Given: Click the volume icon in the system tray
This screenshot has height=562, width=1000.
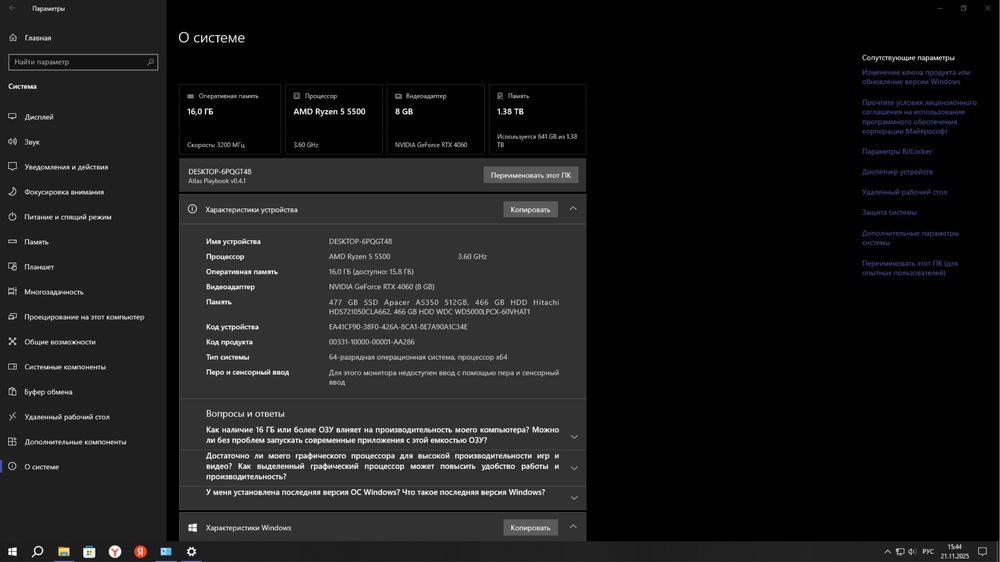Looking at the screenshot, I should [912, 552].
